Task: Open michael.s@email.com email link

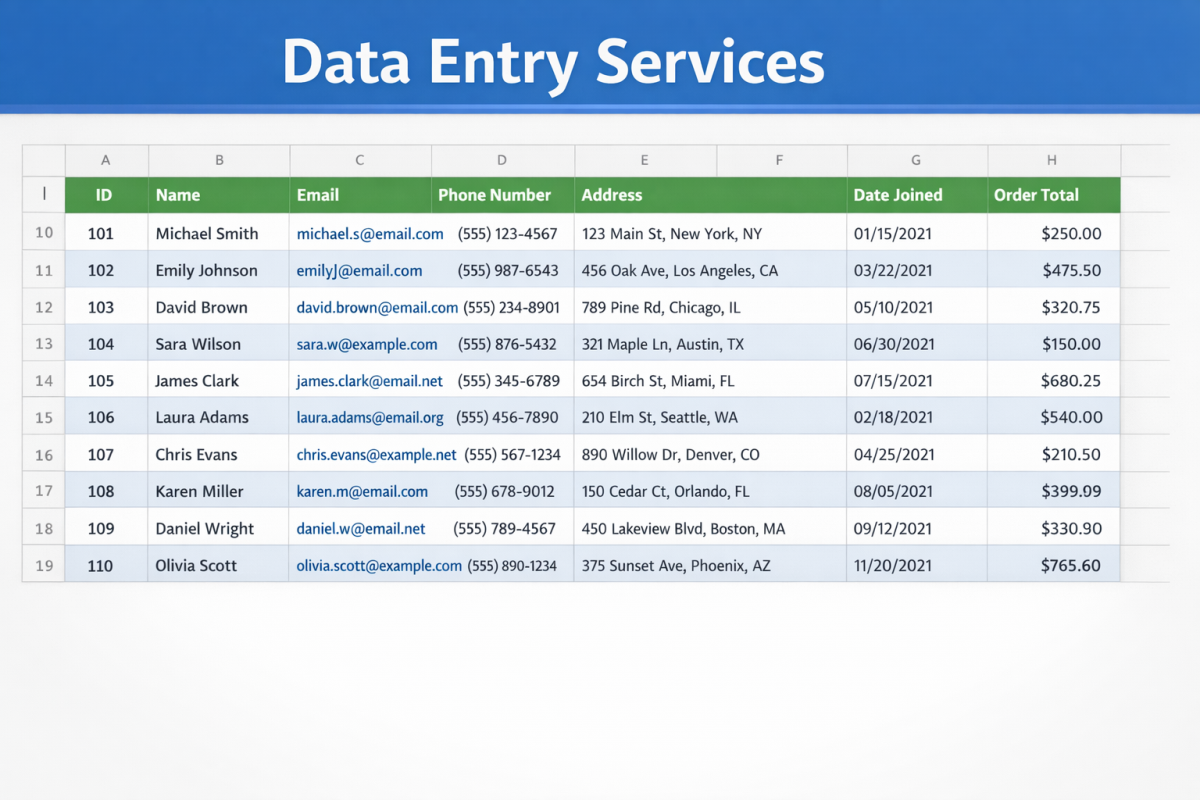Action: [370, 234]
